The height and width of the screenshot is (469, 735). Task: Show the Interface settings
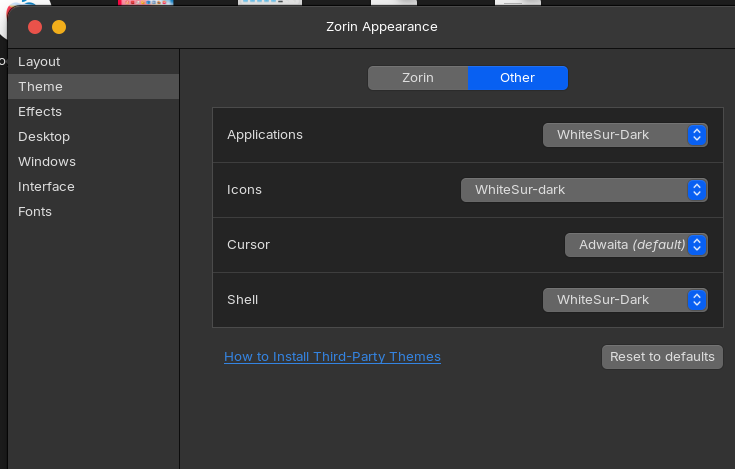(x=46, y=187)
